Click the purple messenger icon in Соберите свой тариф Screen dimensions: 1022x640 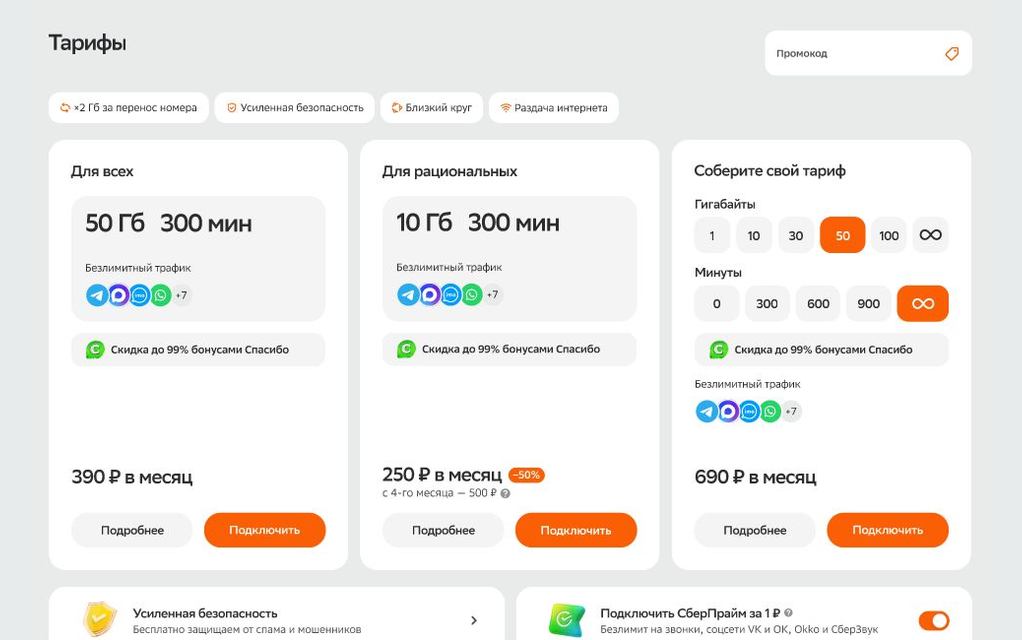click(728, 411)
